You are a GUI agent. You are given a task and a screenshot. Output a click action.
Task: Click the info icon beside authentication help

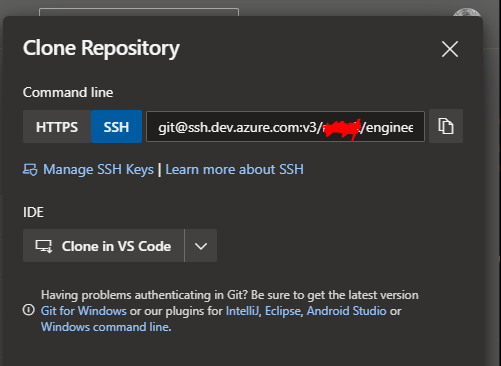[29, 310]
